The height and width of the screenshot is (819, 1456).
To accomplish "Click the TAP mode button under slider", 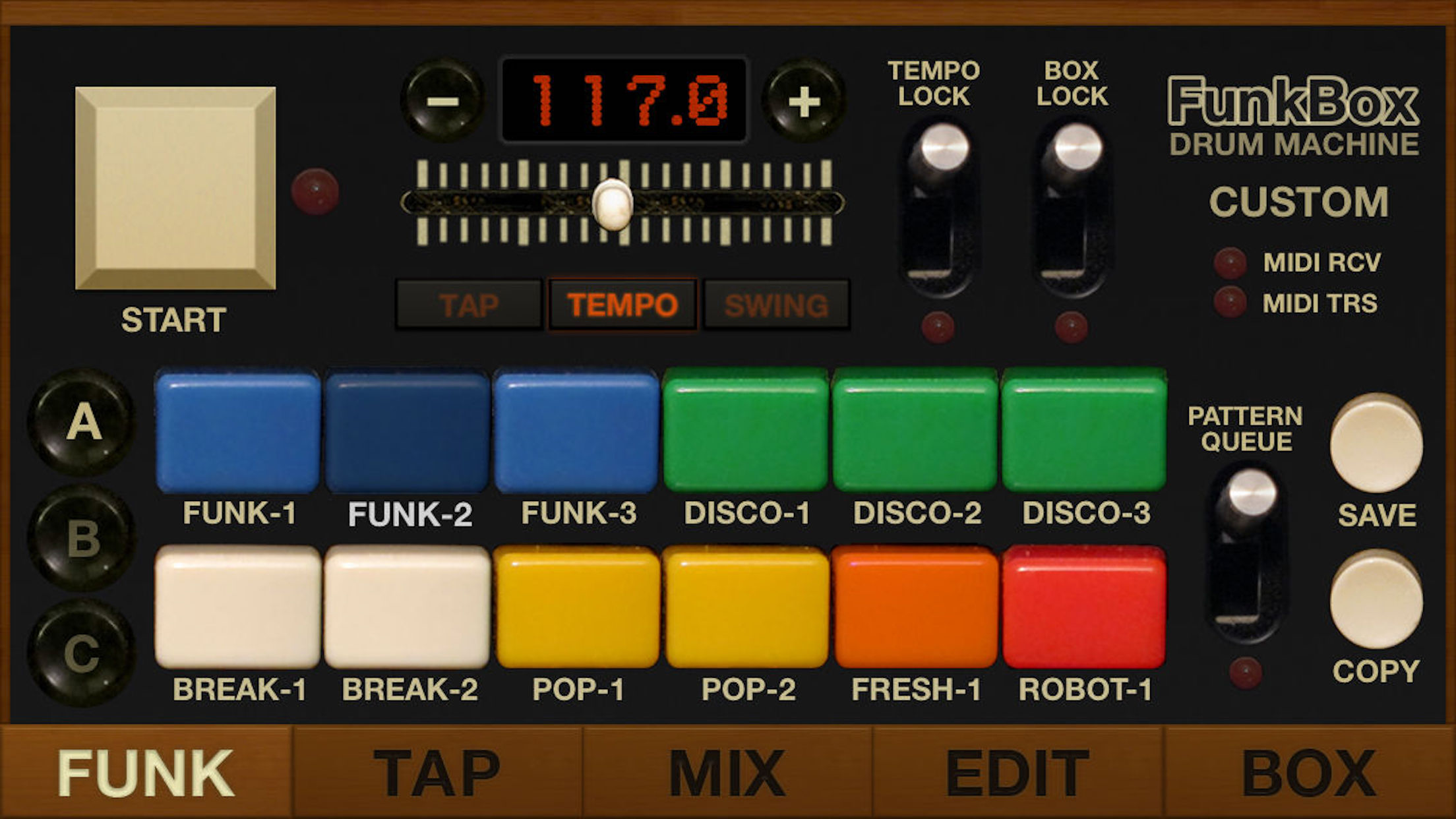I will pos(469,305).
